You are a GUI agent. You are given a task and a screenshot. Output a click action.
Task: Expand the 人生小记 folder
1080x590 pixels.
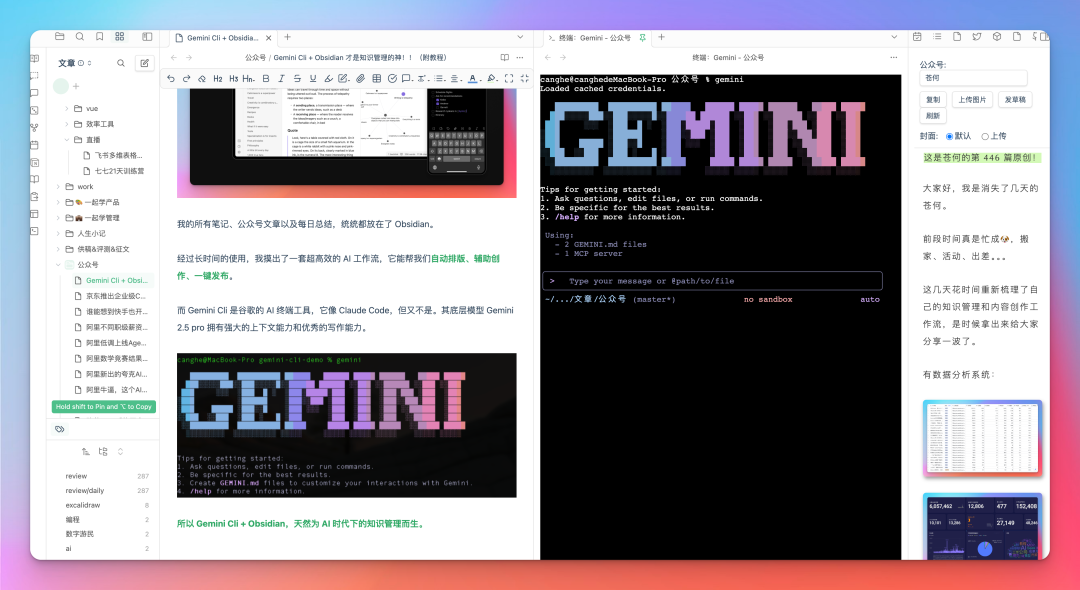pyautogui.click(x=58, y=233)
